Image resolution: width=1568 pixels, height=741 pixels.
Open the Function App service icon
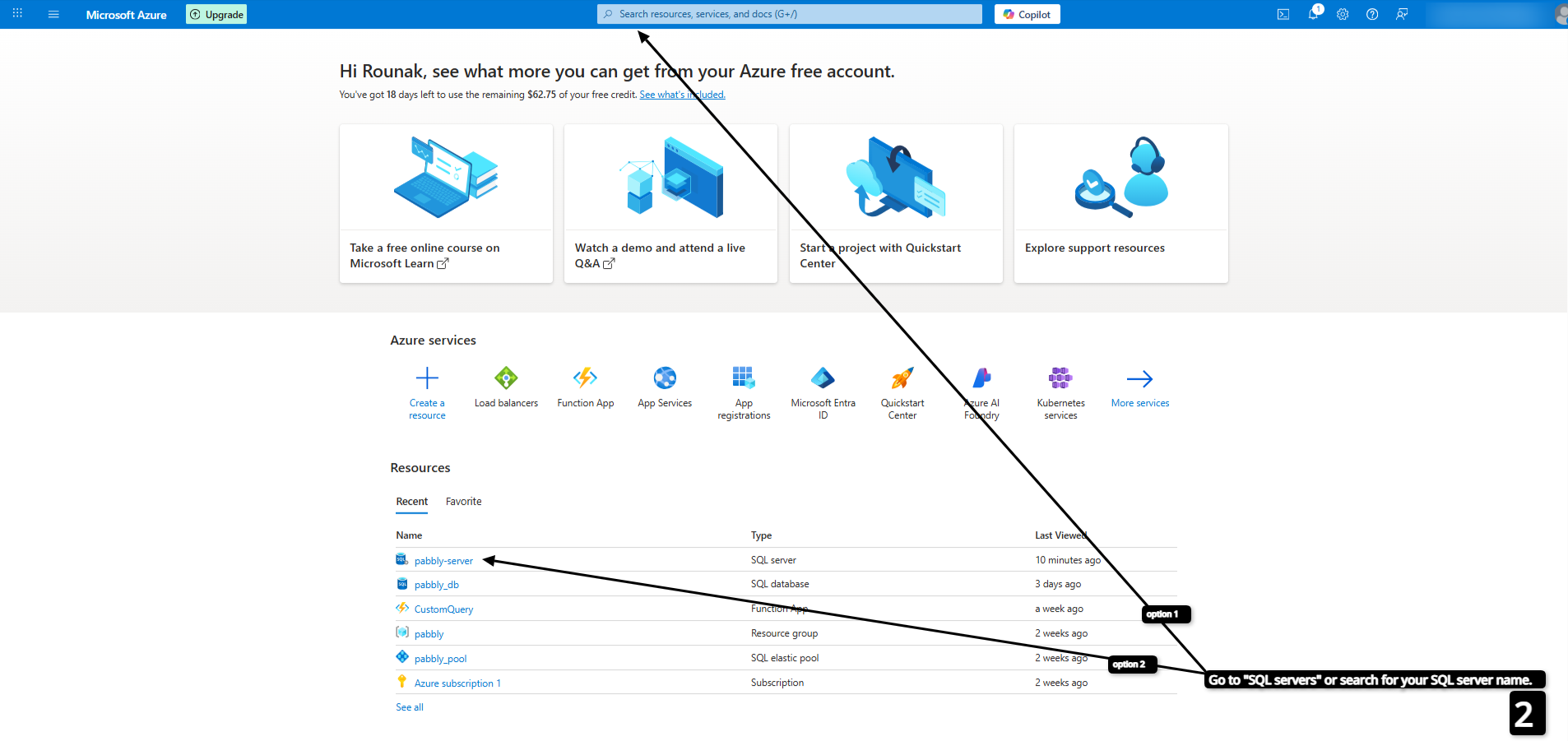coord(585,378)
